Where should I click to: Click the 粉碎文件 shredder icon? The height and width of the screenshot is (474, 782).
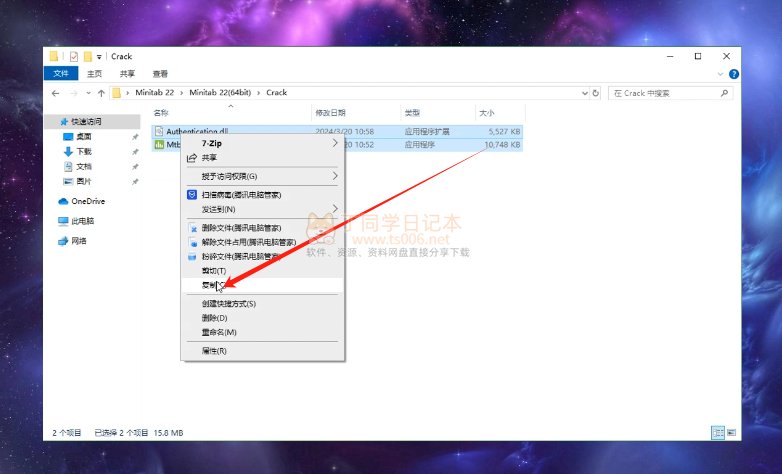[192, 257]
